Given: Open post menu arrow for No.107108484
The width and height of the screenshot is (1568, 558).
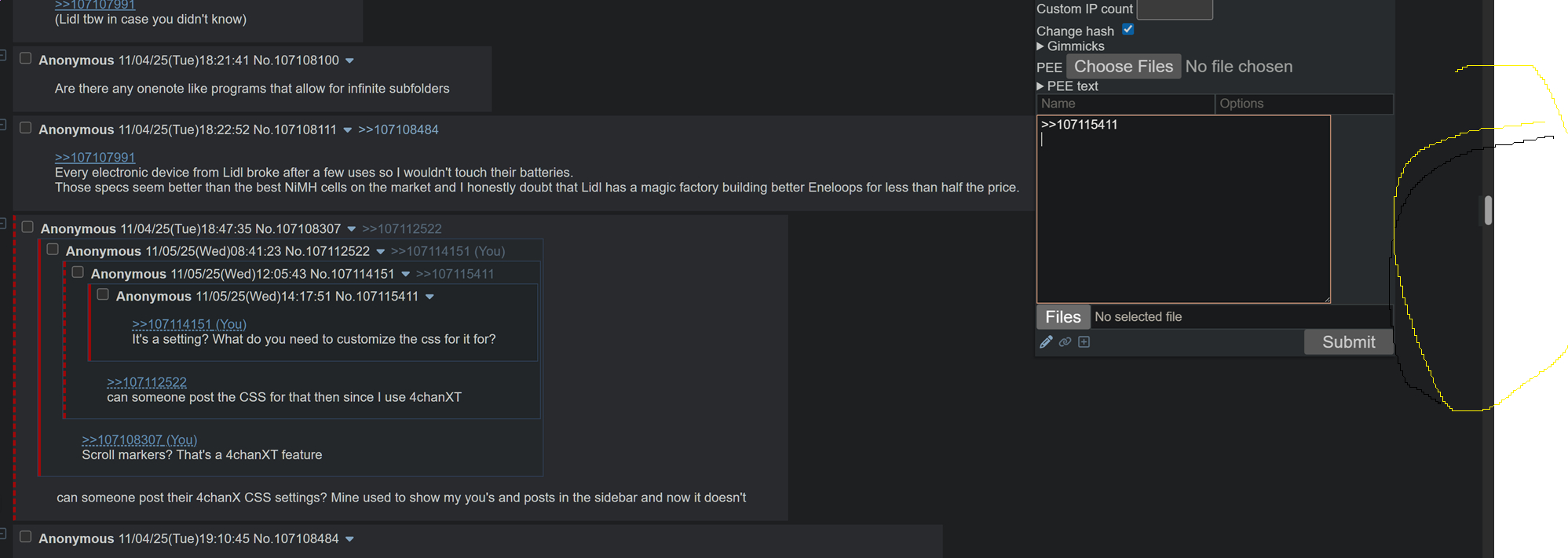Looking at the screenshot, I should [349, 539].
